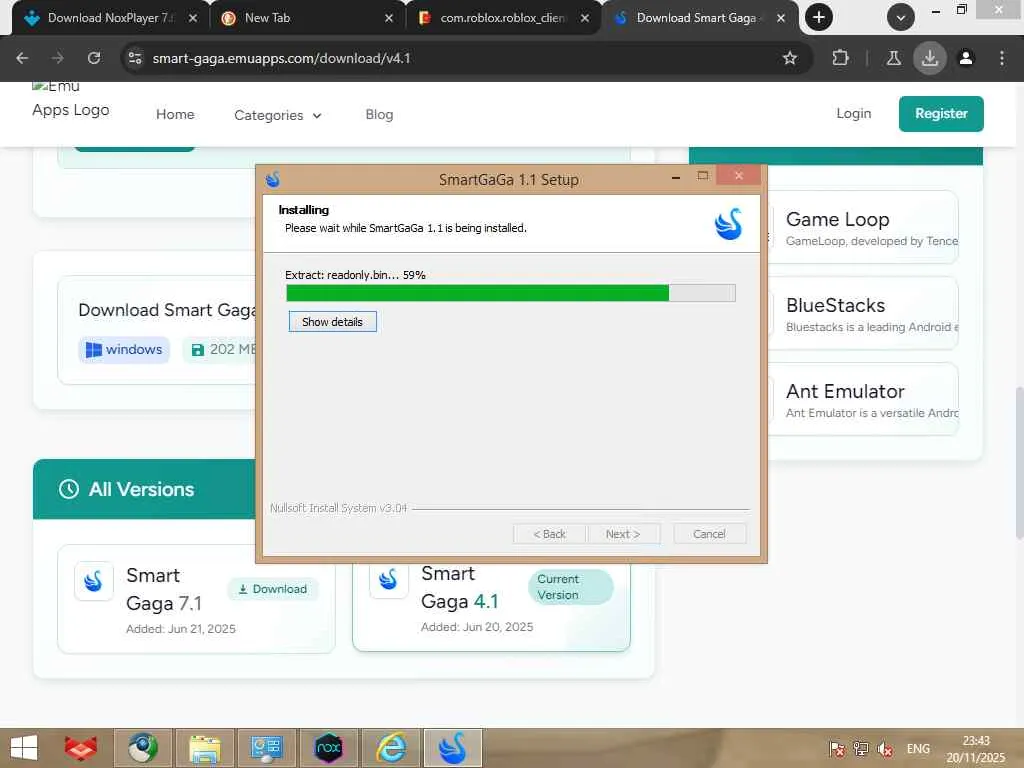Click the Emu Apps Logo

71,99
